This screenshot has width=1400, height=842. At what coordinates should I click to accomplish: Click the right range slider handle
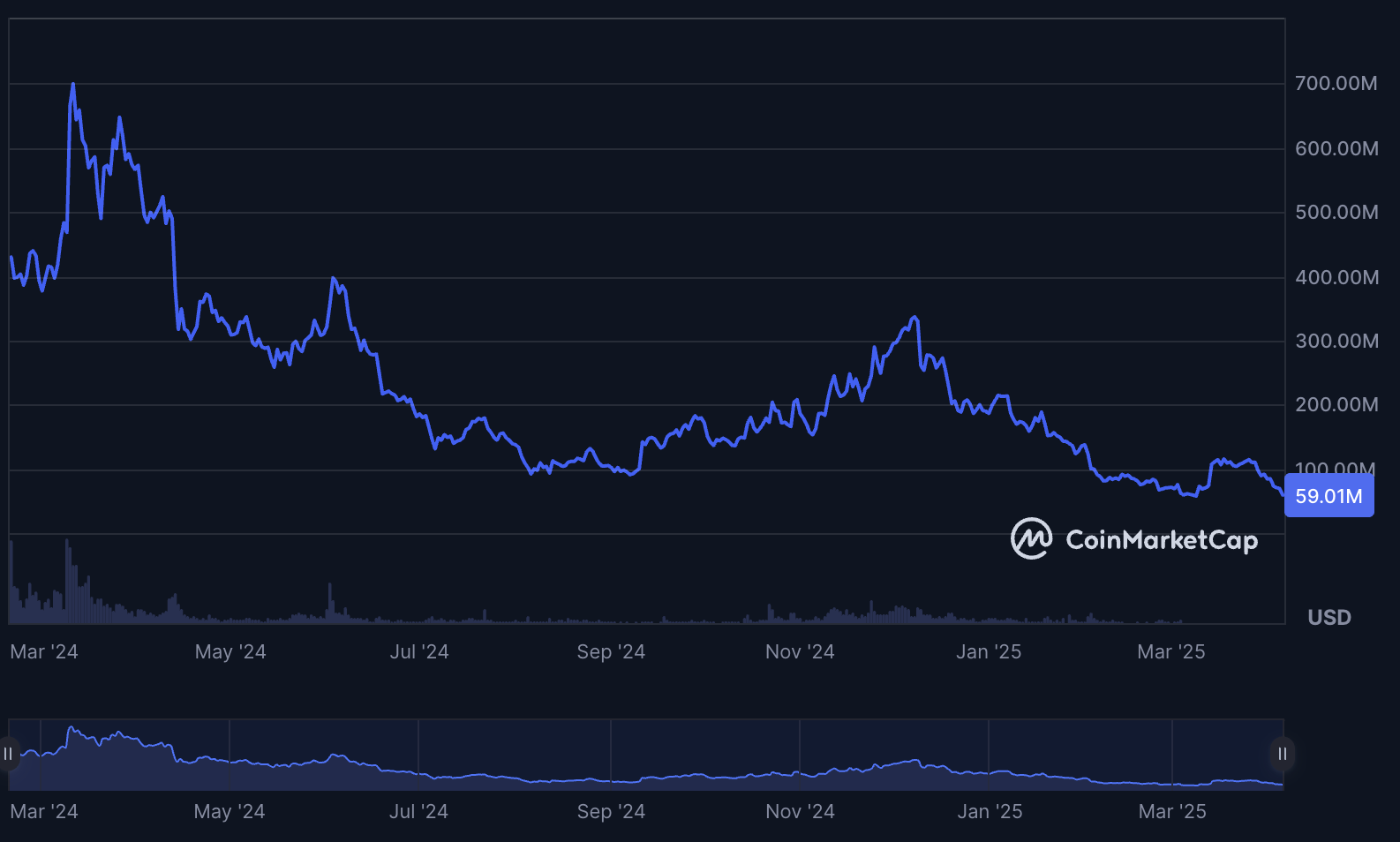pos(1283,754)
